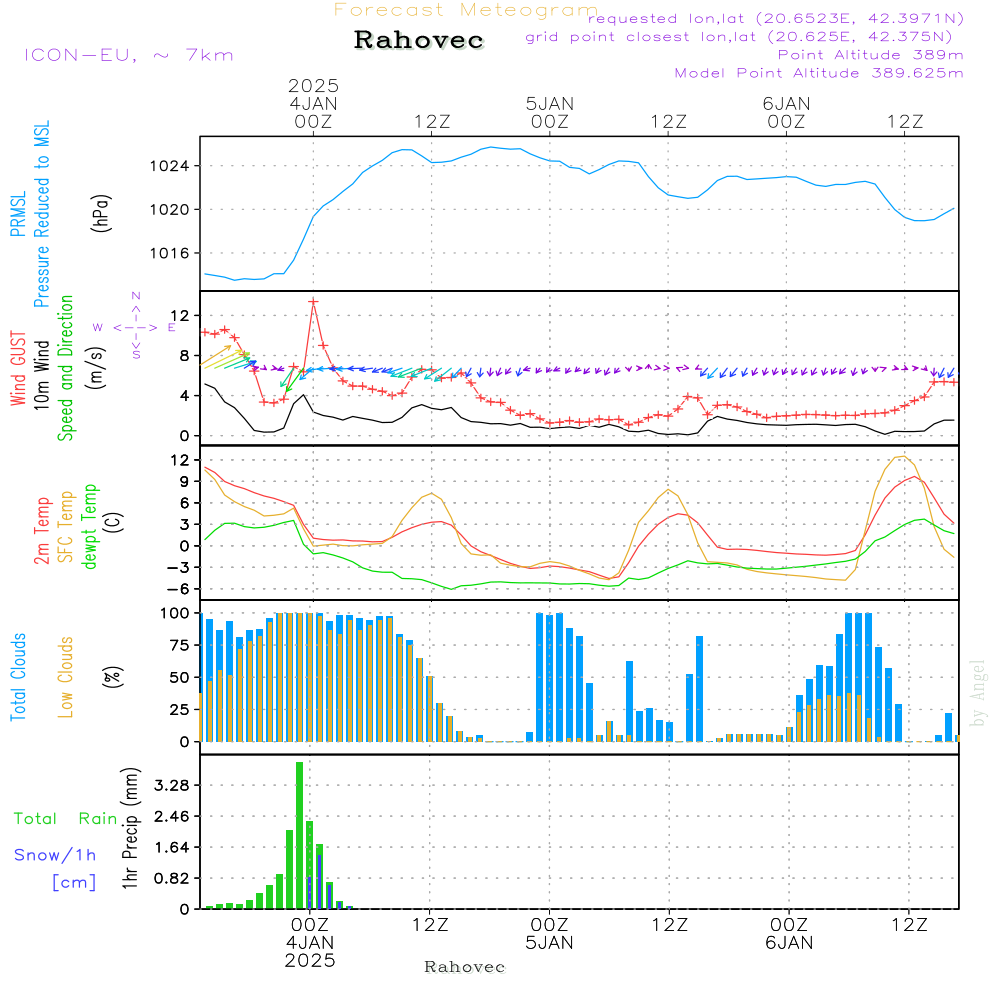1000x1000 pixels.
Task: Click the ICON-EU ~7km model label
Action: pos(128,55)
